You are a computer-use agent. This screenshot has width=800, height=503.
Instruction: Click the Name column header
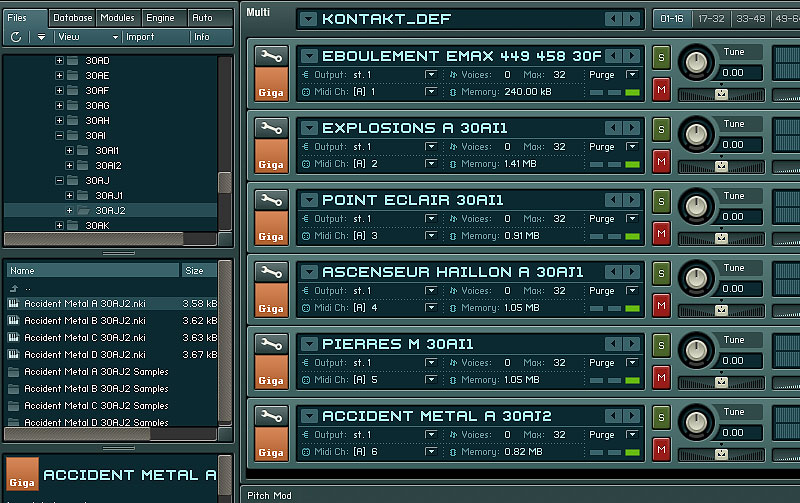point(93,270)
